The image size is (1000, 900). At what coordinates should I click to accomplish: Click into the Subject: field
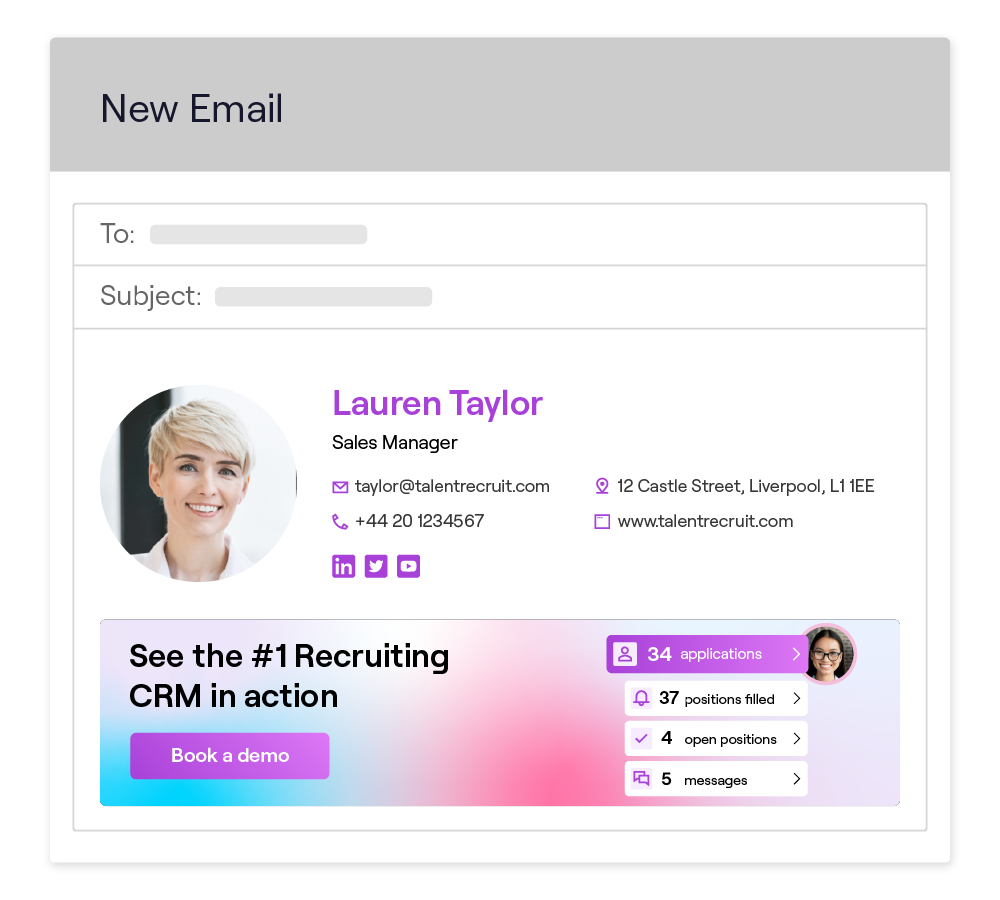click(500, 297)
